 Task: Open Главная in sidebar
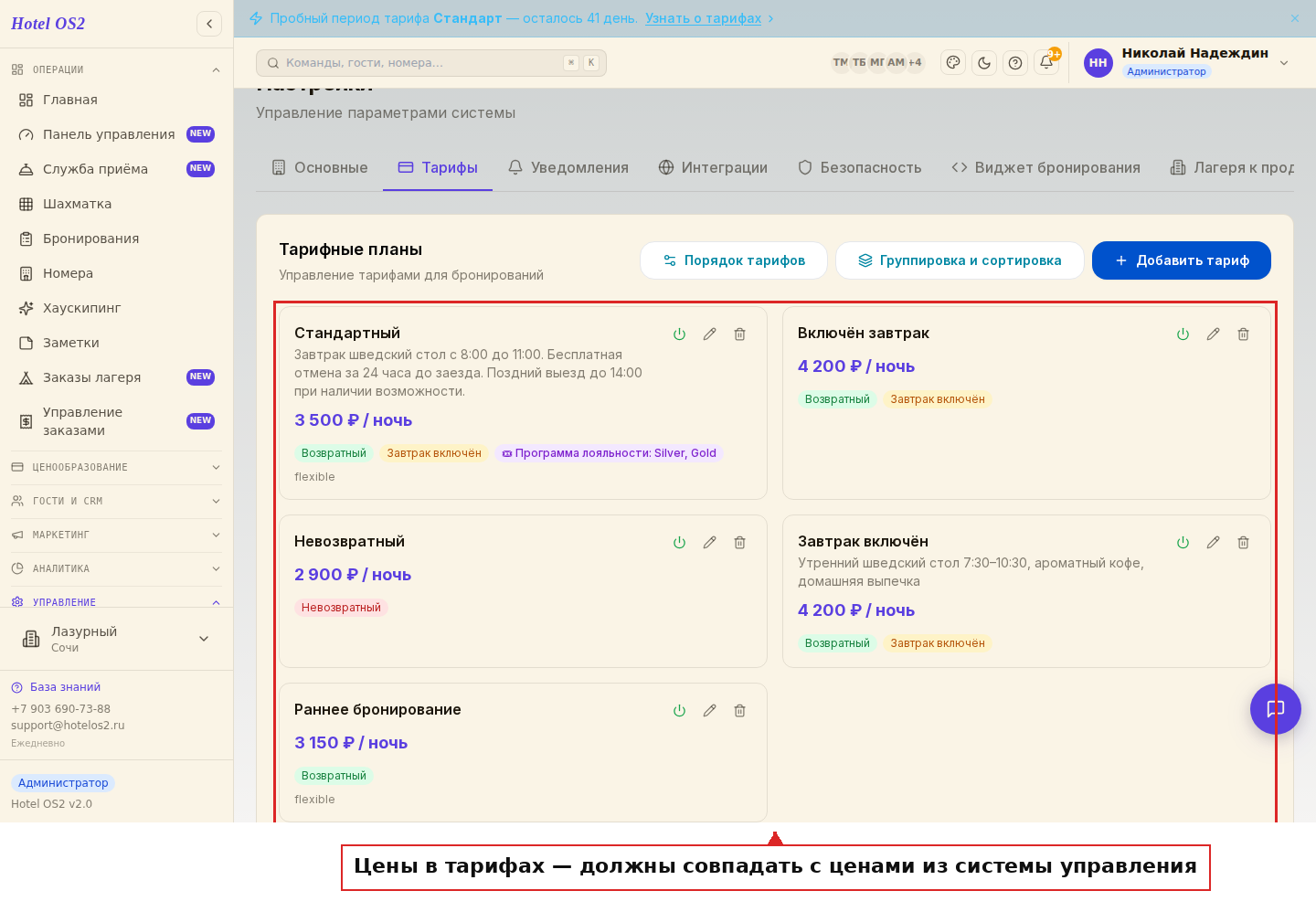click(x=116, y=100)
